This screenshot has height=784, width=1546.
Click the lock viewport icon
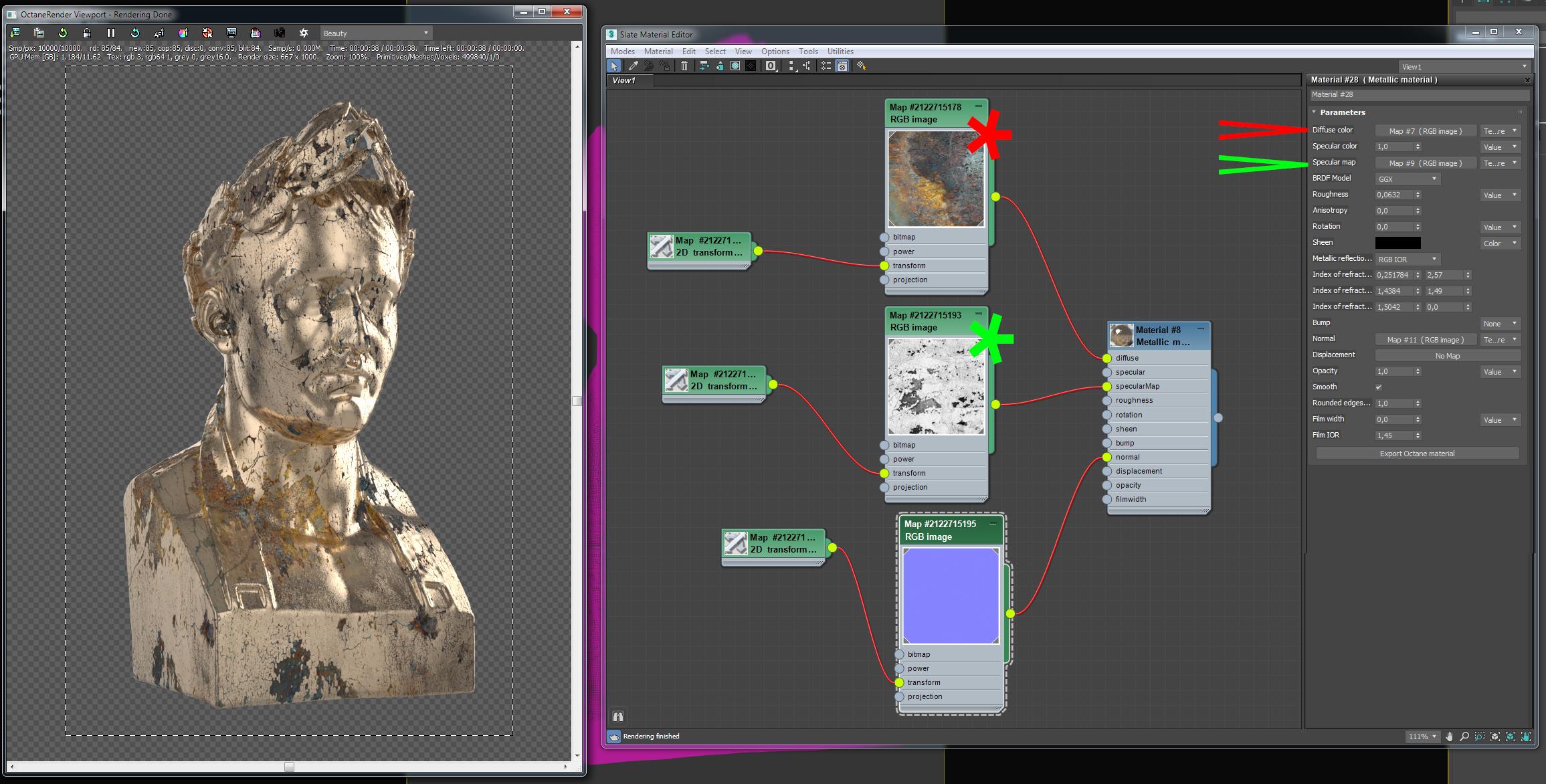pos(87,33)
